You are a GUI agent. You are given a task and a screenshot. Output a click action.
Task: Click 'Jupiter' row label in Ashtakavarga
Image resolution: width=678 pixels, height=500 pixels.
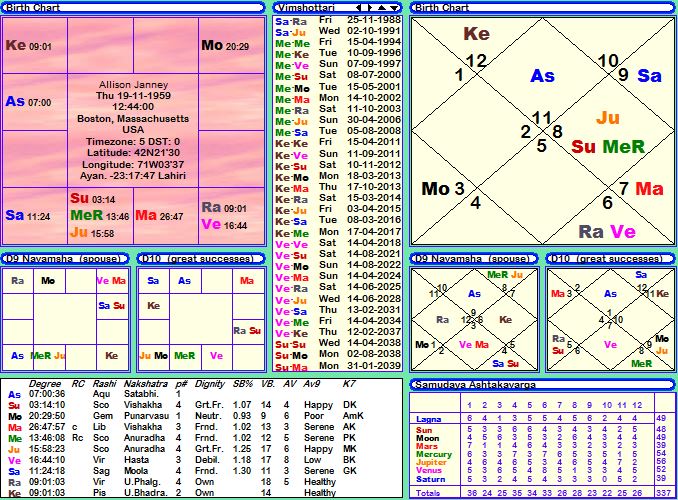click(x=431, y=462)
